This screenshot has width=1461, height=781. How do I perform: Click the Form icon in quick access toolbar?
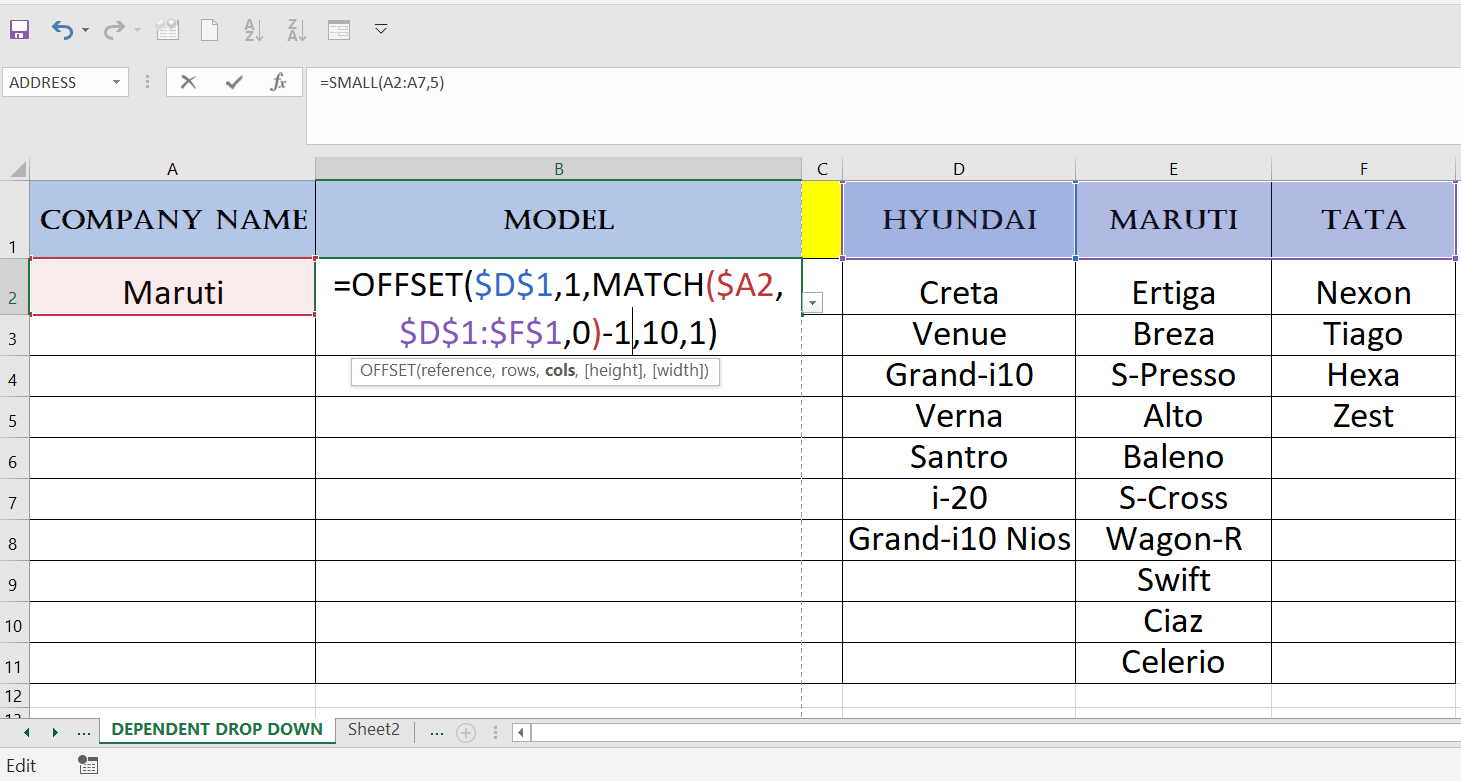(x=339, y=30)
